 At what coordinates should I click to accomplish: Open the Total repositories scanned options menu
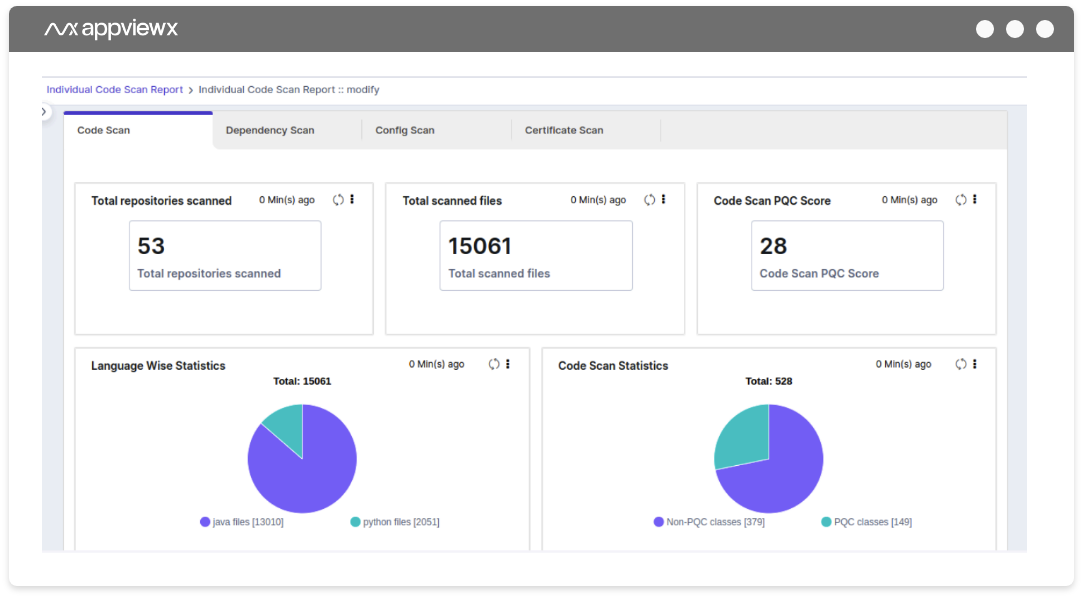tap(352, 198)
